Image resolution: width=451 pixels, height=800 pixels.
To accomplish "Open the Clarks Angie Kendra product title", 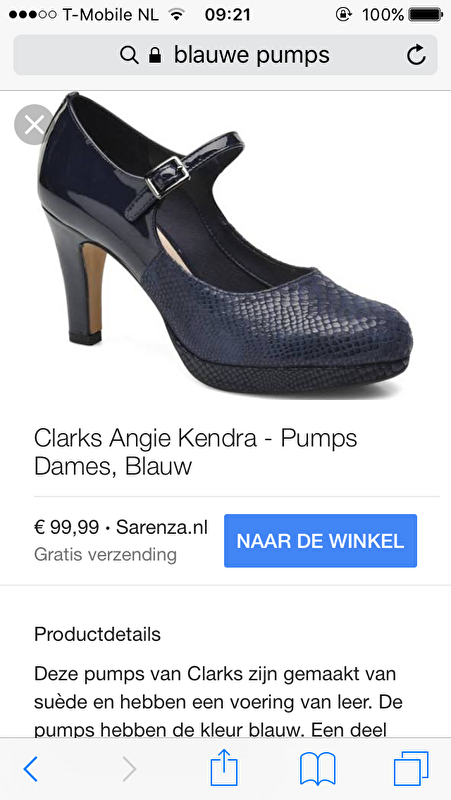I will pos(196,452).
